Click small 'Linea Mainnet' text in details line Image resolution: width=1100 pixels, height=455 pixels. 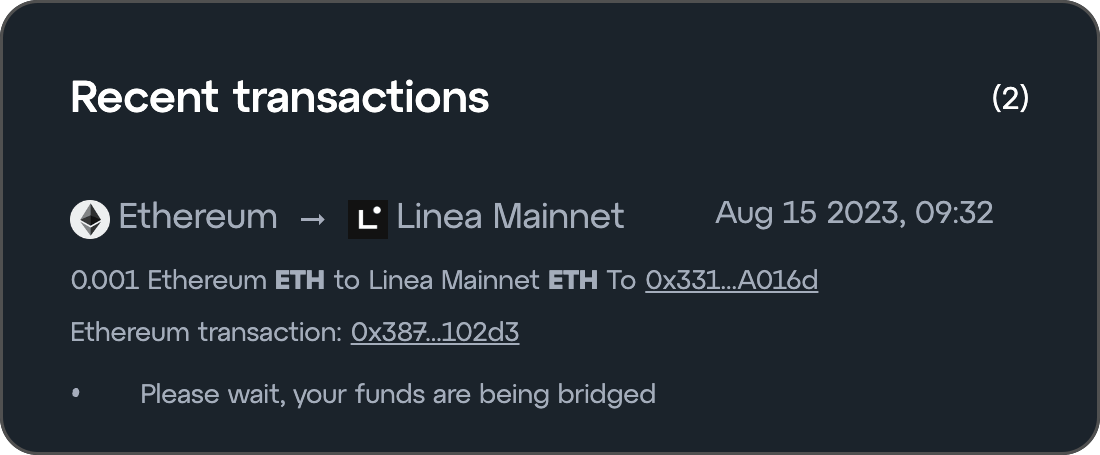453,281
